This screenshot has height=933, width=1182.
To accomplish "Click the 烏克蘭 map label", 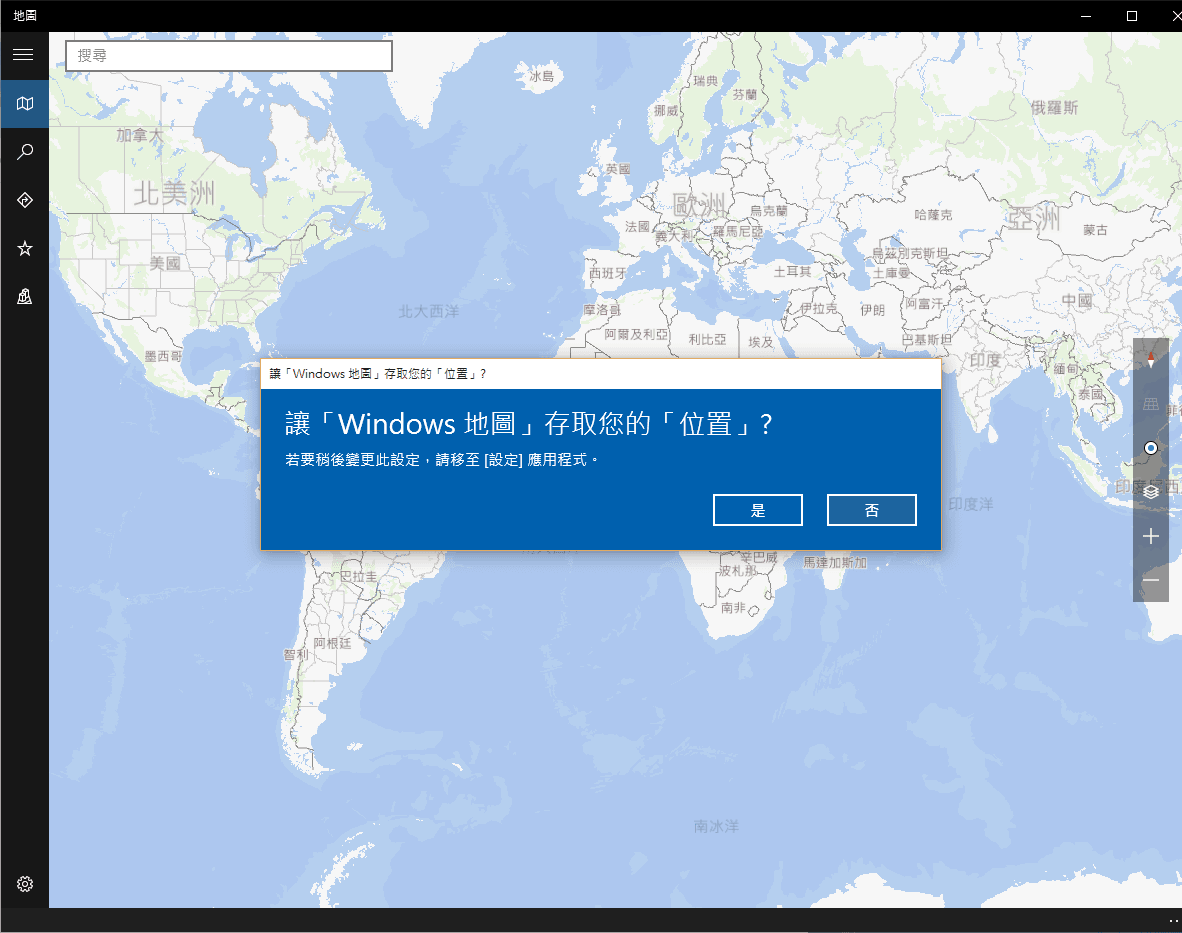I will [x=768, y=211].
